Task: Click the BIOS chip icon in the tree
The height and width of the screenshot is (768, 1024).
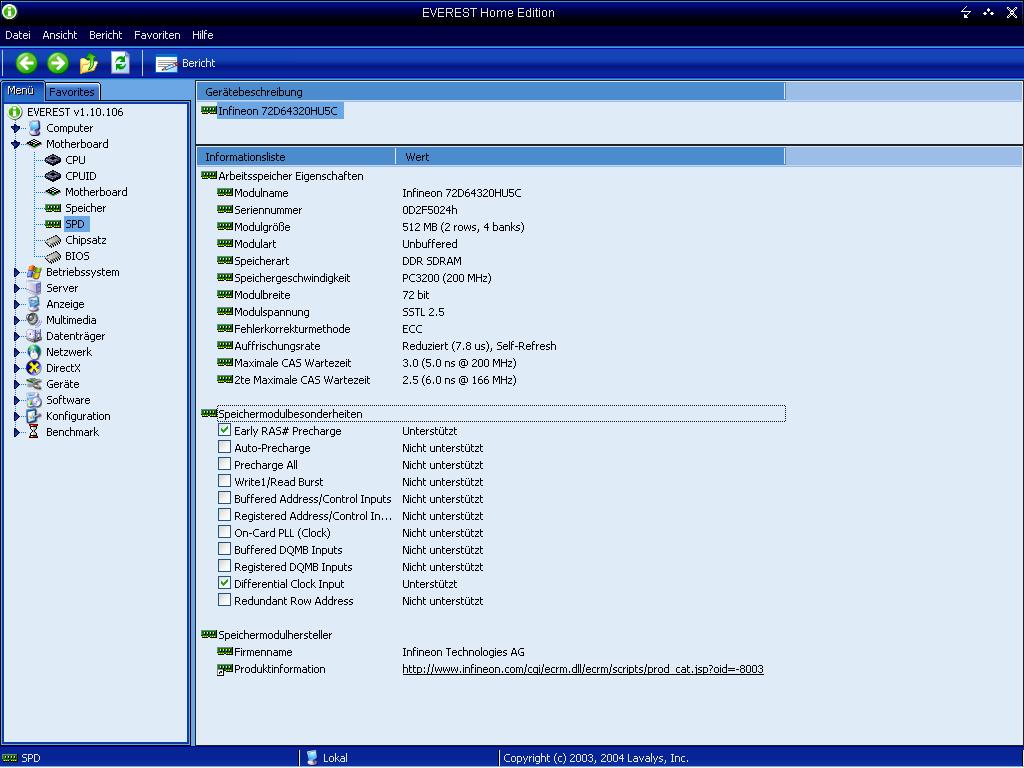Action: coord(53,256)
